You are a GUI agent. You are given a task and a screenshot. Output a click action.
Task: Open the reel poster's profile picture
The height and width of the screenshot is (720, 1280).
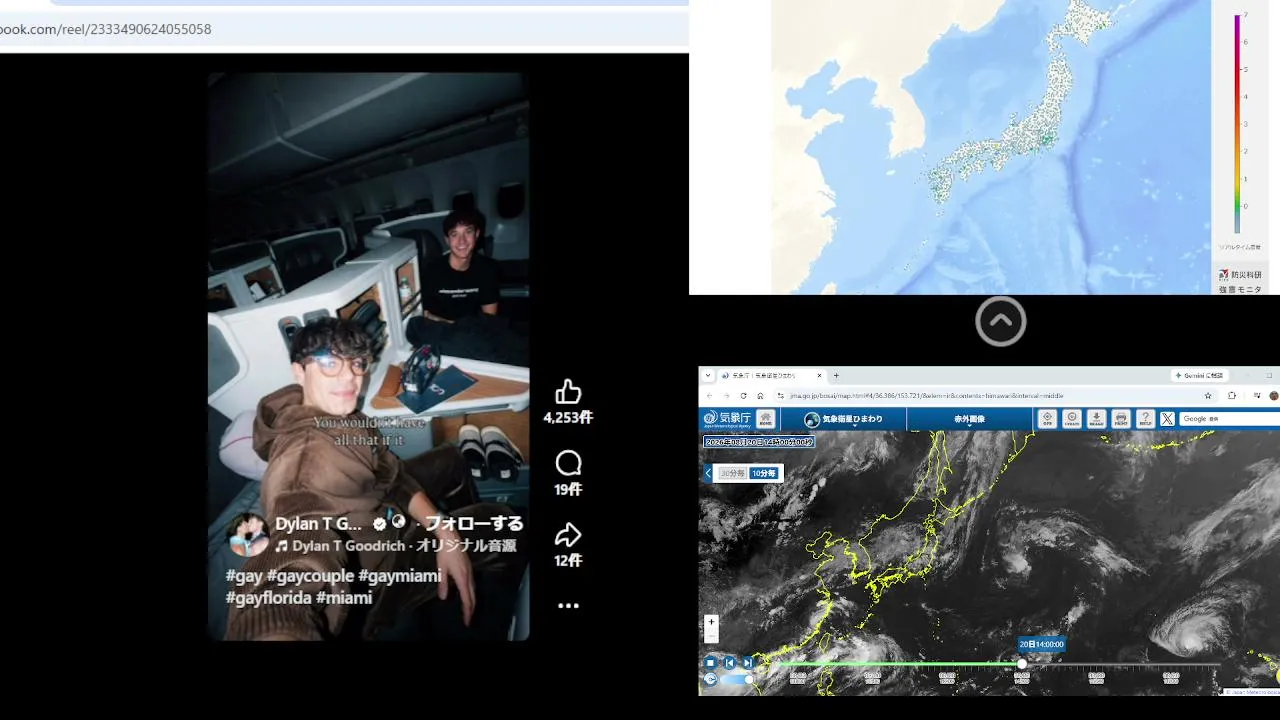pos(248,535)
